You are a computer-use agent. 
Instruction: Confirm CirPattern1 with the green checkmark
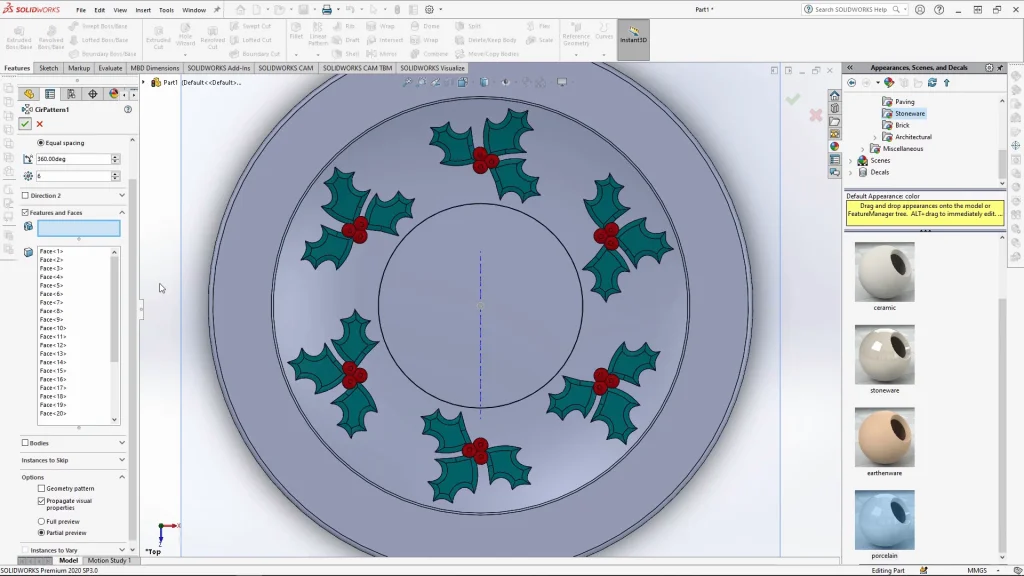pos(25,124)
